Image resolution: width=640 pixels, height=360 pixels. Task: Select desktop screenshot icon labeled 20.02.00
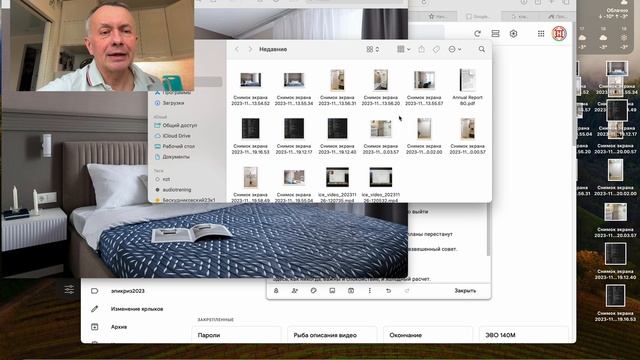pyautogui.click(x=615, y=178)
